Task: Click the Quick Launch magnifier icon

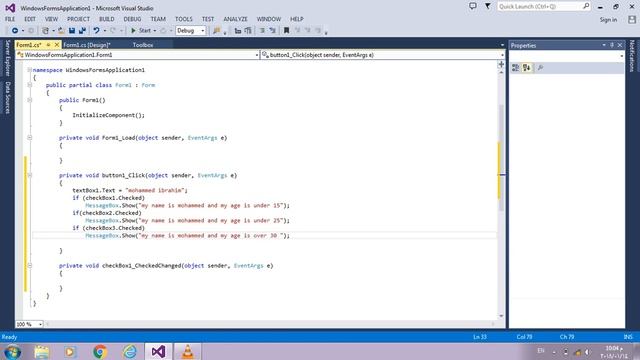Action: (x=586, y=6)
